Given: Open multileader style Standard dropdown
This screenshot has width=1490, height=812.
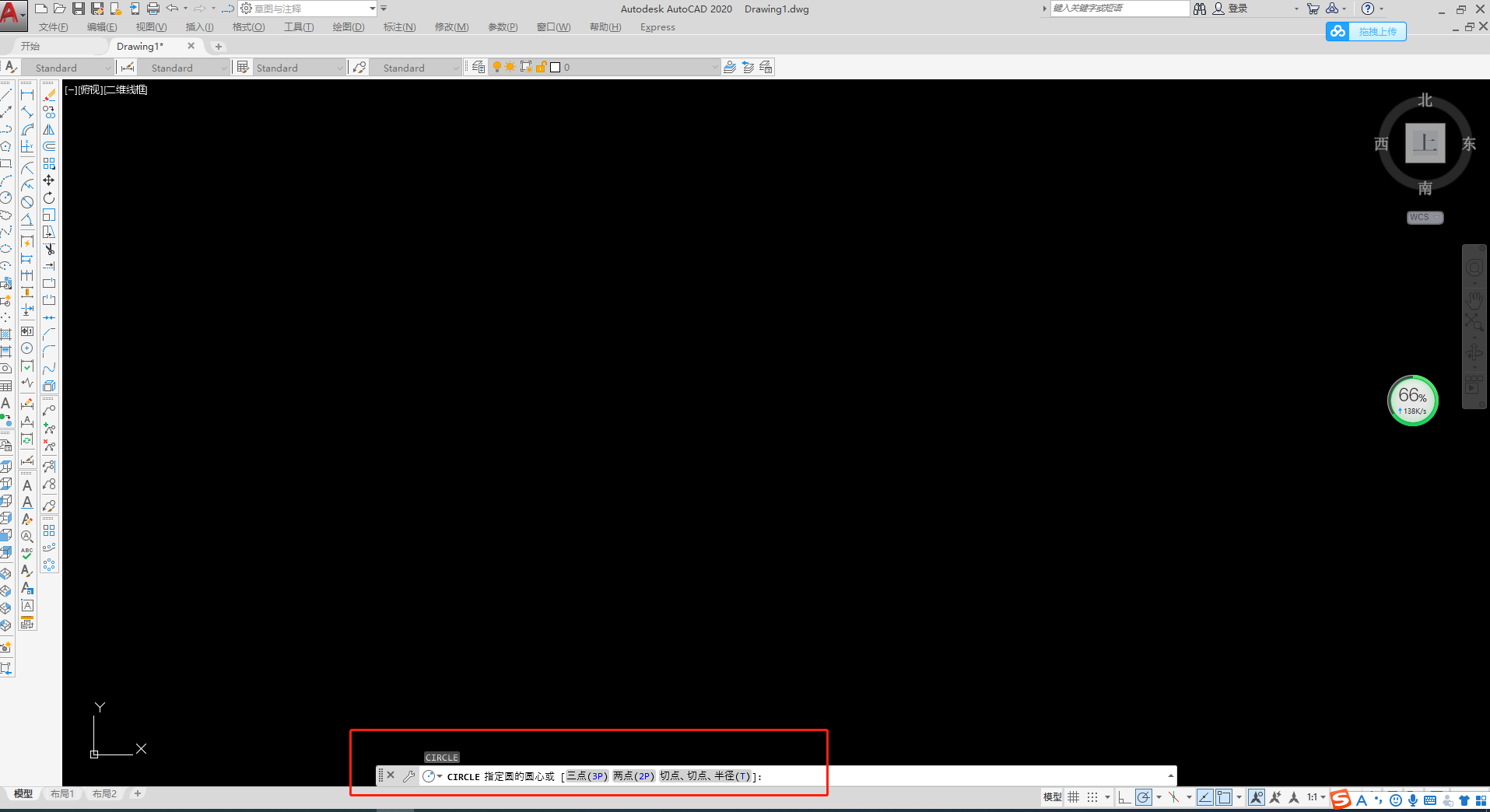Looking at the screenshot, I should click(x=415, y=68).
